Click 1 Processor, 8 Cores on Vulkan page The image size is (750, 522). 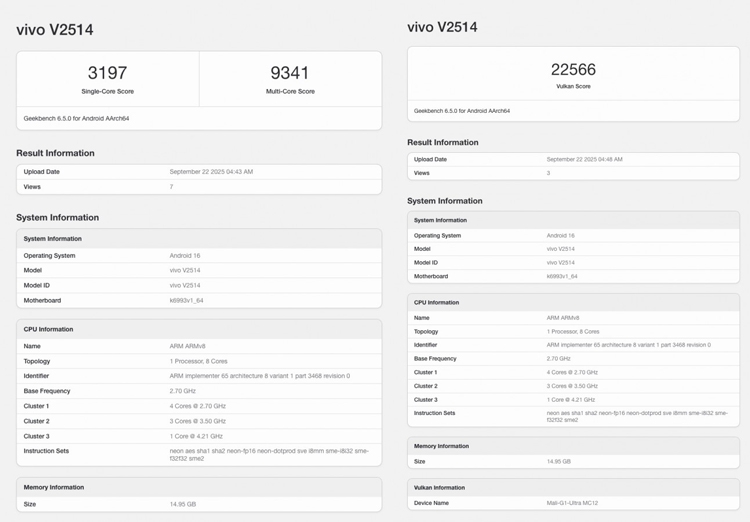coord(573,332)
